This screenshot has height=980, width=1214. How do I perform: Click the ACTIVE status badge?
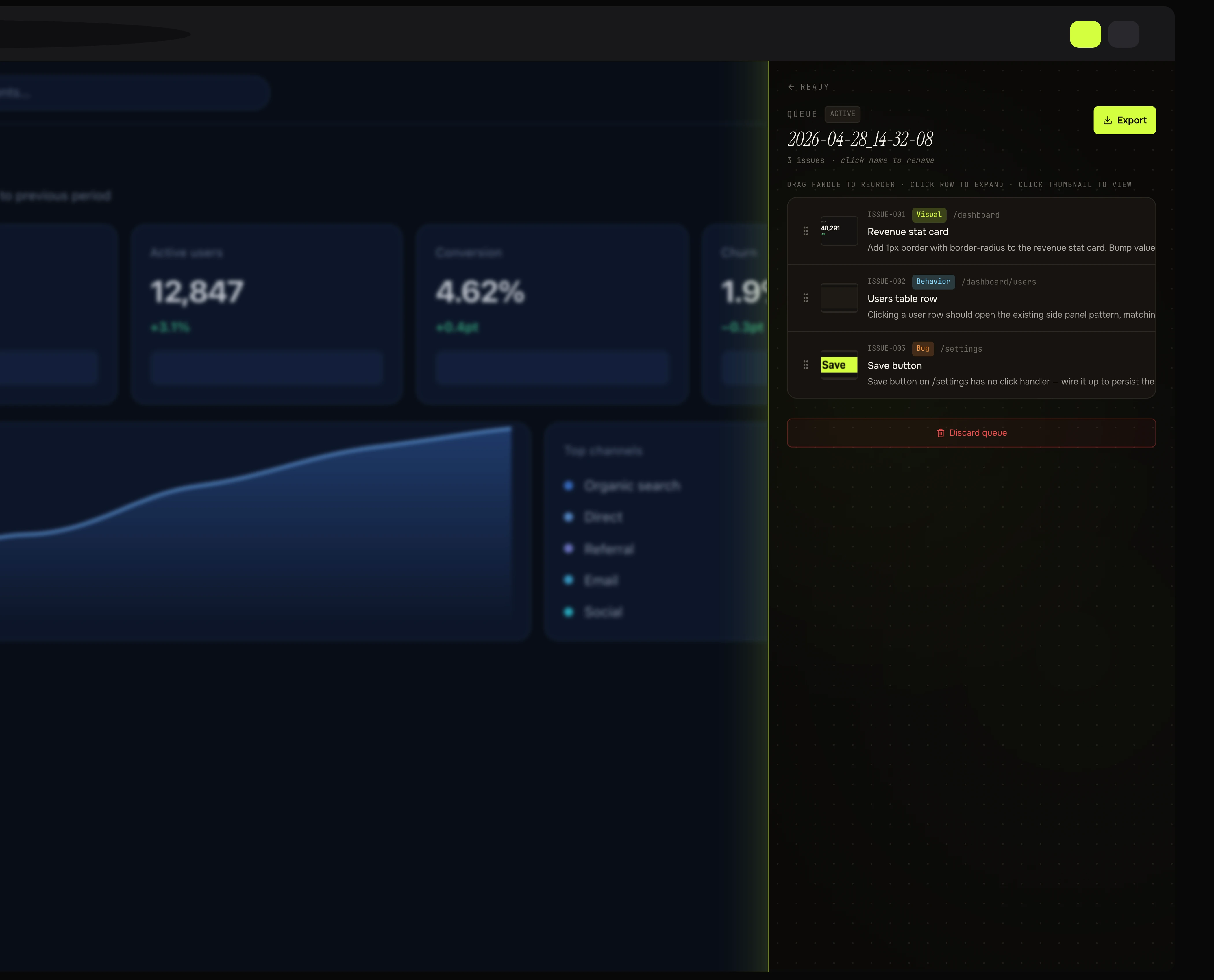842,114
